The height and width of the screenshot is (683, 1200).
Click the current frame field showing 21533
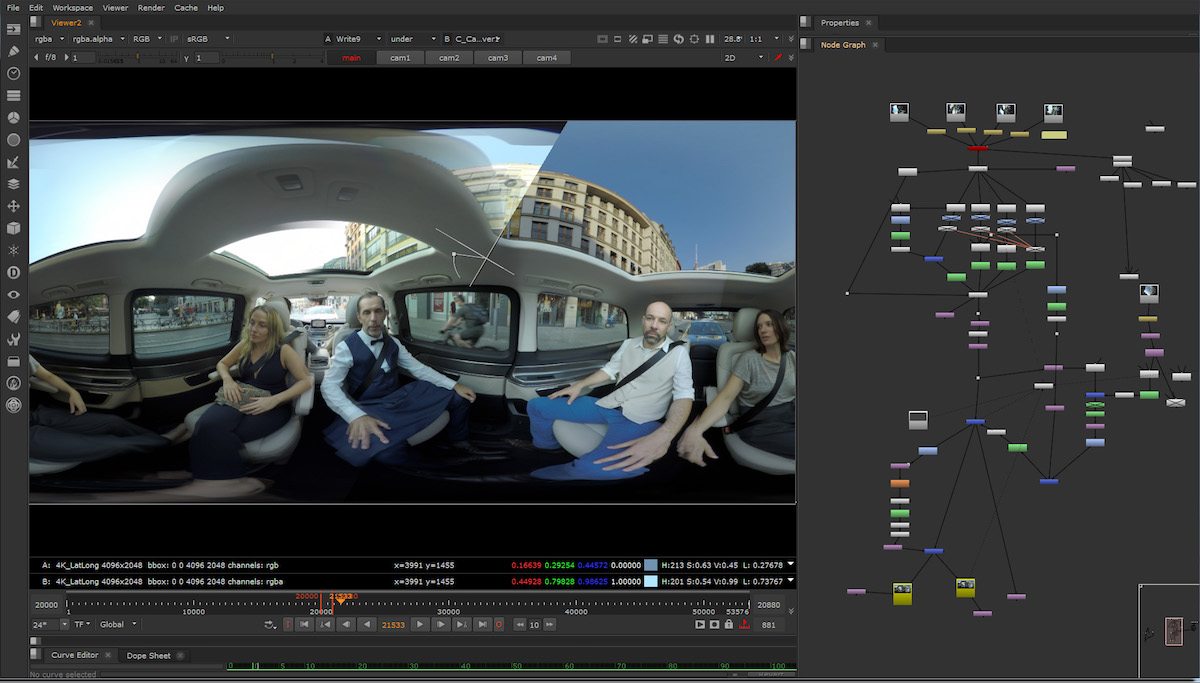tap(393, 625)
